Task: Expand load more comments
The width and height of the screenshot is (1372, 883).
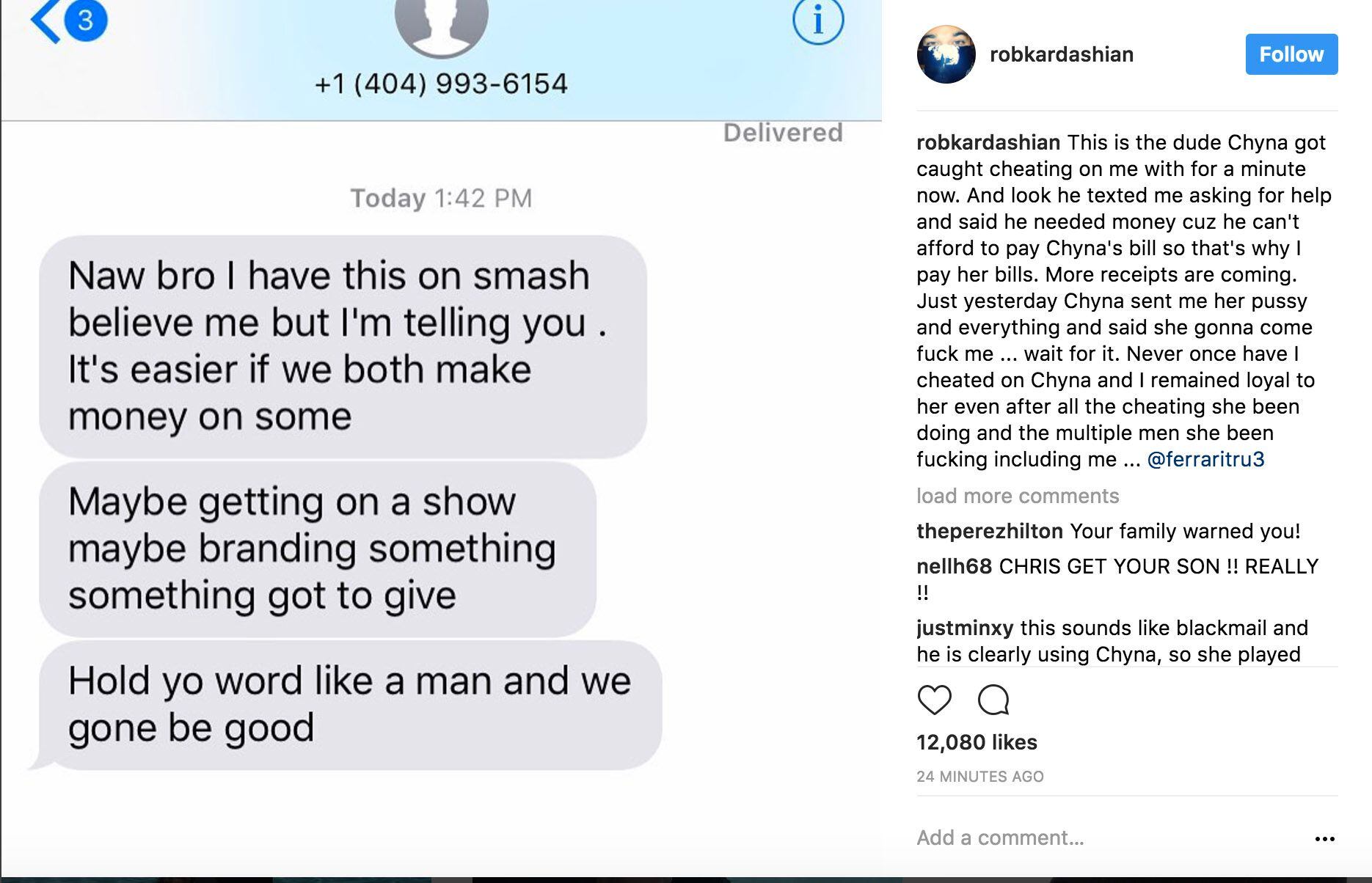Action: coord(1018,496)
